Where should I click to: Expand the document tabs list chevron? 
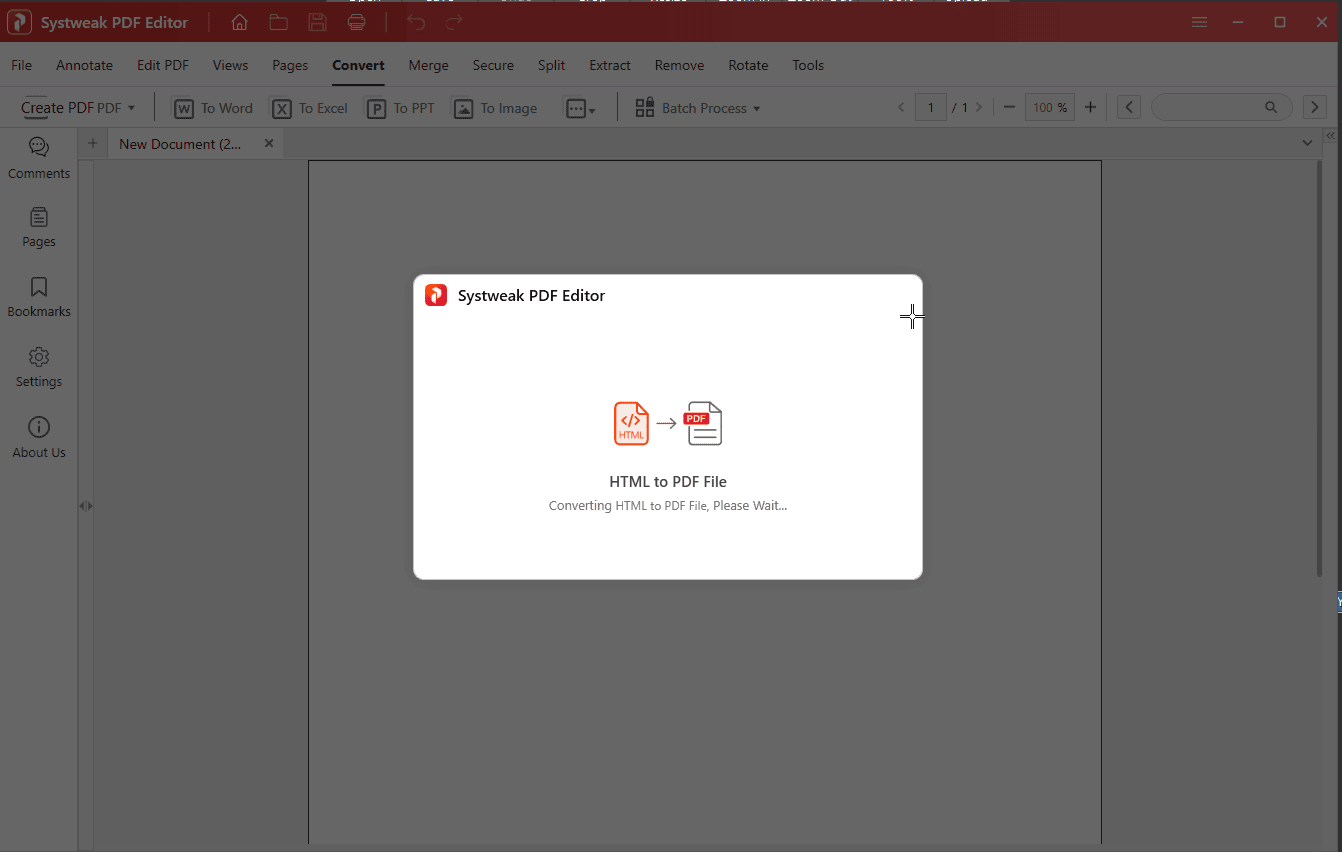pyautogui.click(x=1307, y=143)
